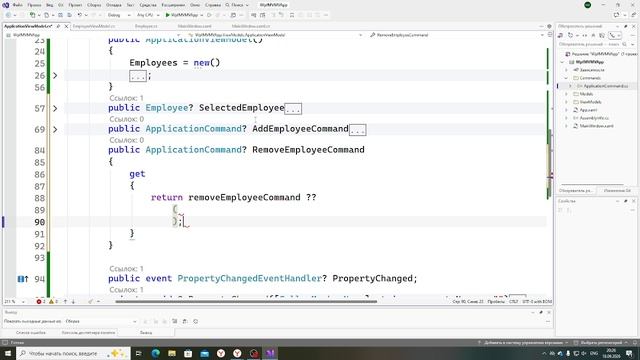Click the clear output icon in Output panel

coord(175,321)
